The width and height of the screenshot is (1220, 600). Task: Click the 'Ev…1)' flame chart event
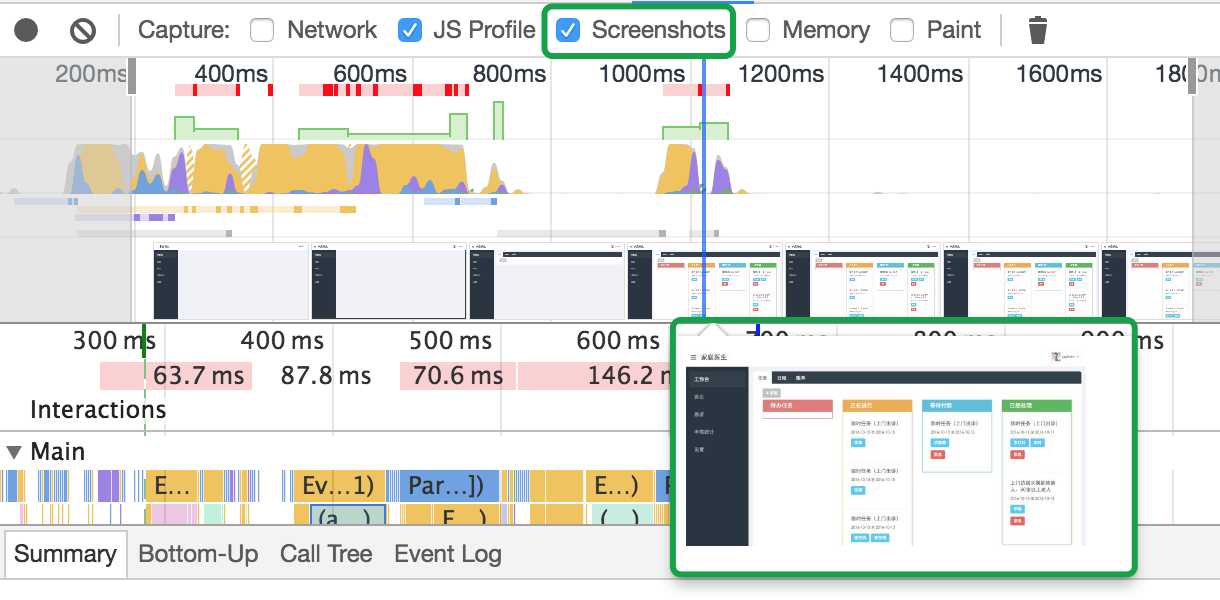pos(338,486)
